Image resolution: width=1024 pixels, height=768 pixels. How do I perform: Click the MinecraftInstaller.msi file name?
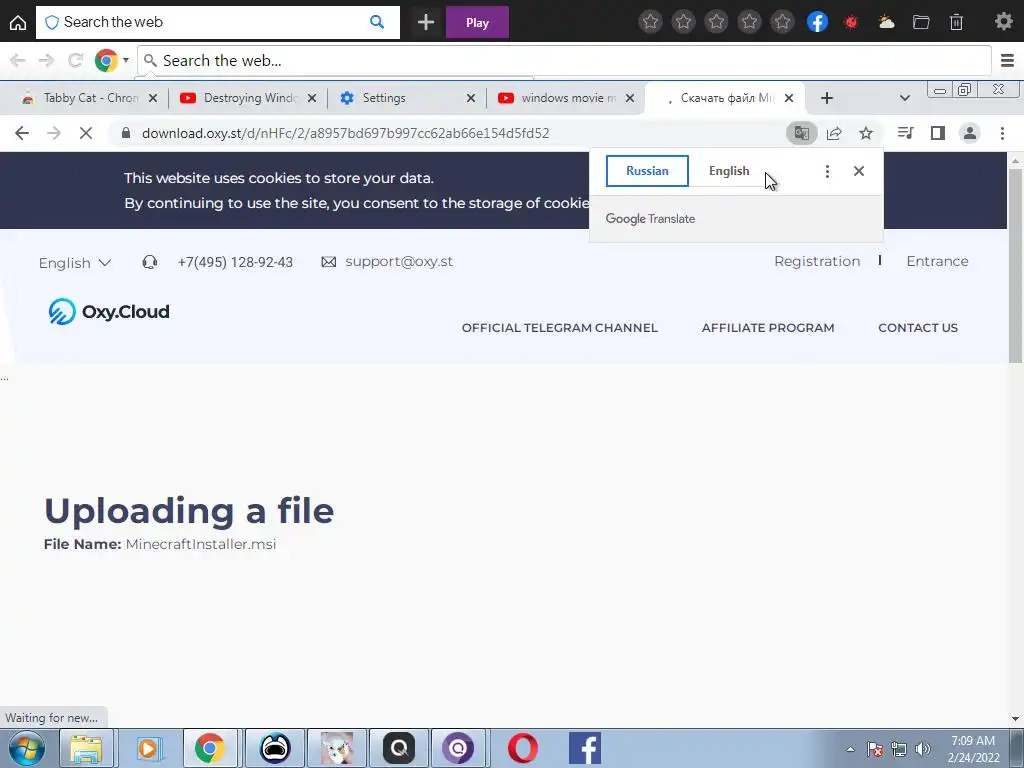[x=200, y=544]
